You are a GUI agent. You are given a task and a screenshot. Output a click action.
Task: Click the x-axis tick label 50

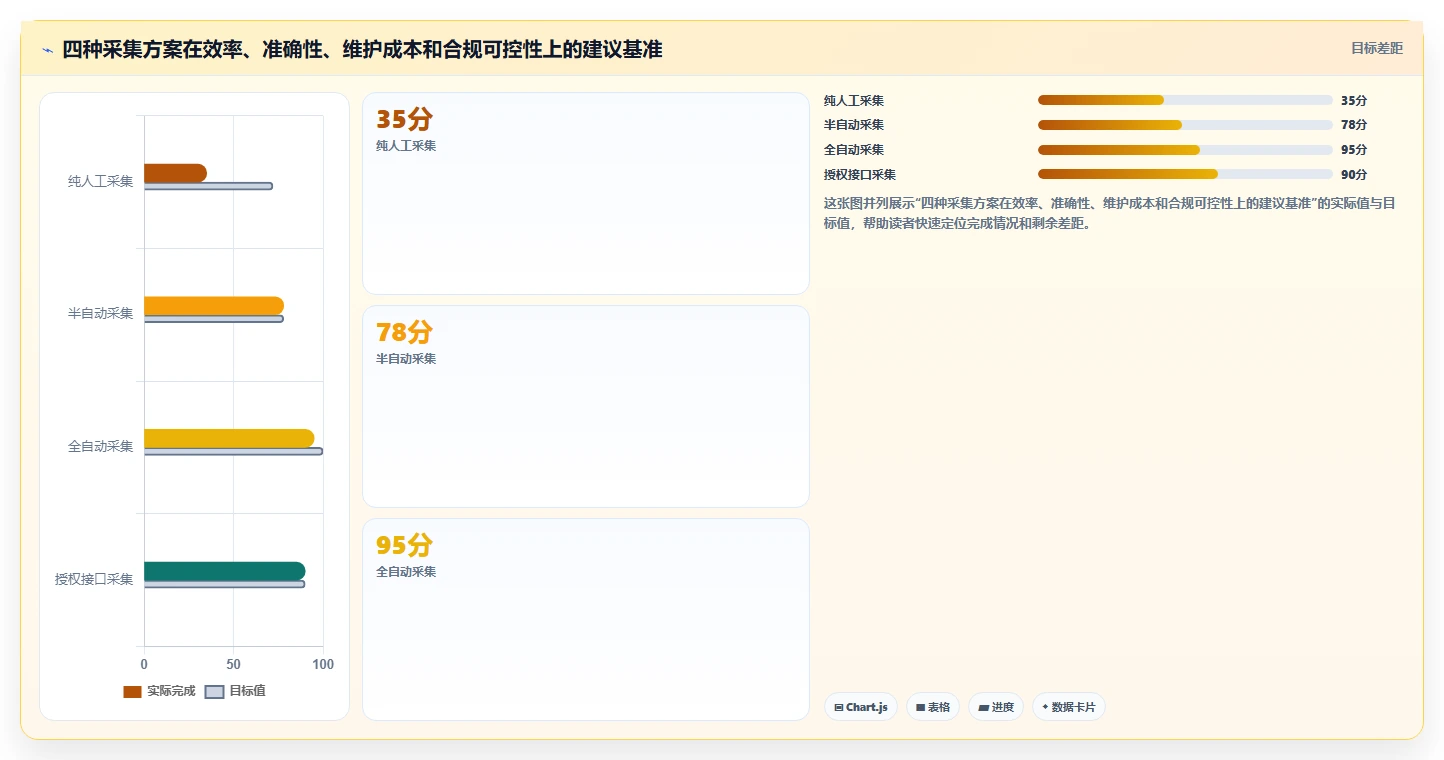pos(233,664)
